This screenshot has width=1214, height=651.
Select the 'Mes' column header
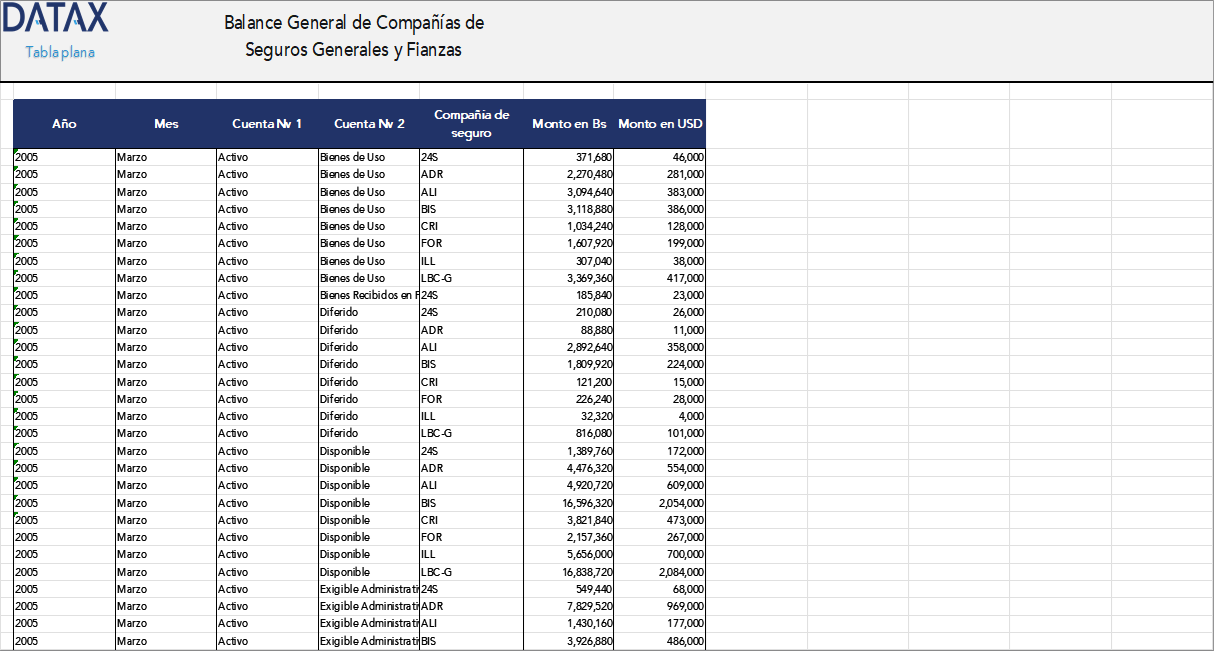166,124
